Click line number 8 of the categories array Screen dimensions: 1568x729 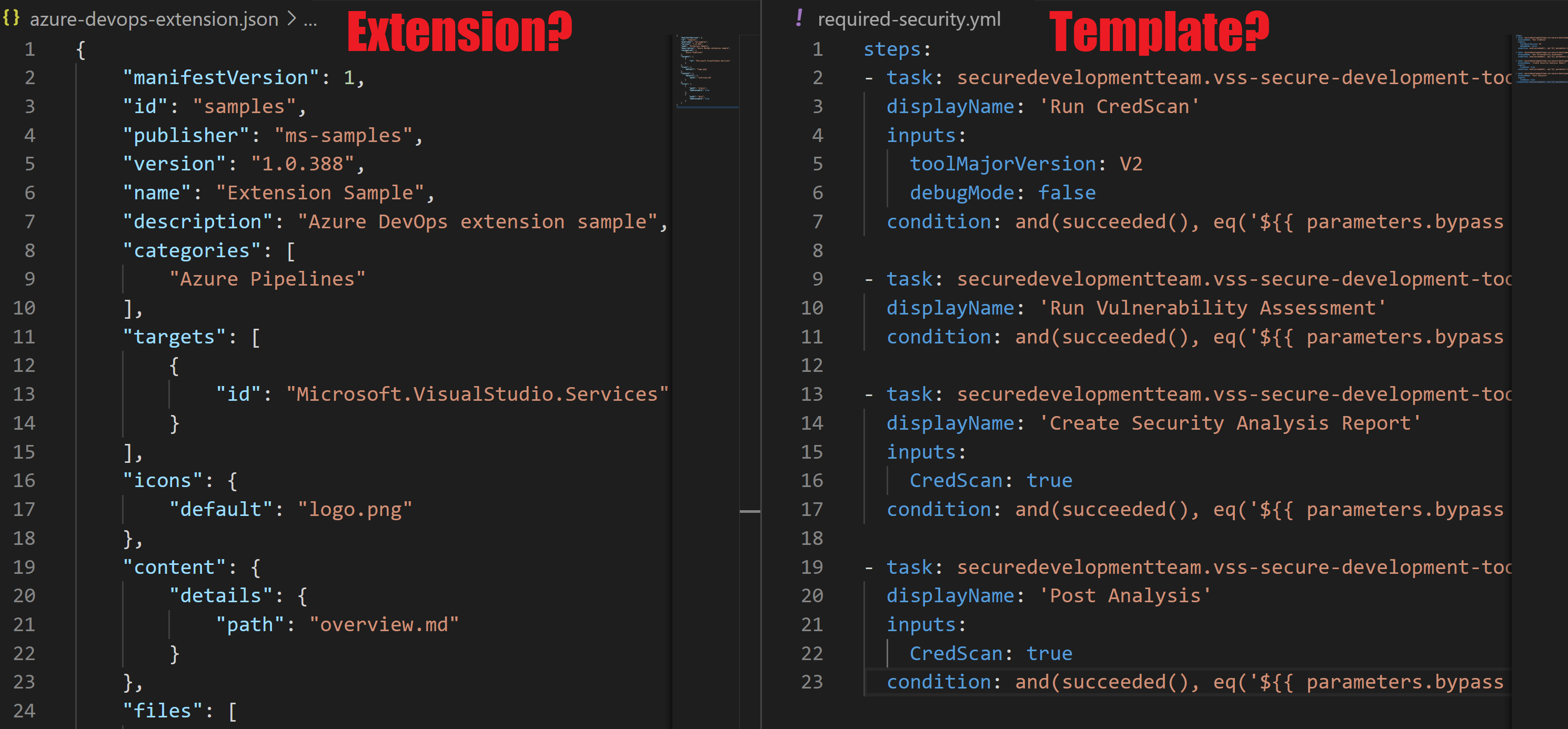pyautogui.click(x=30, y=250)
